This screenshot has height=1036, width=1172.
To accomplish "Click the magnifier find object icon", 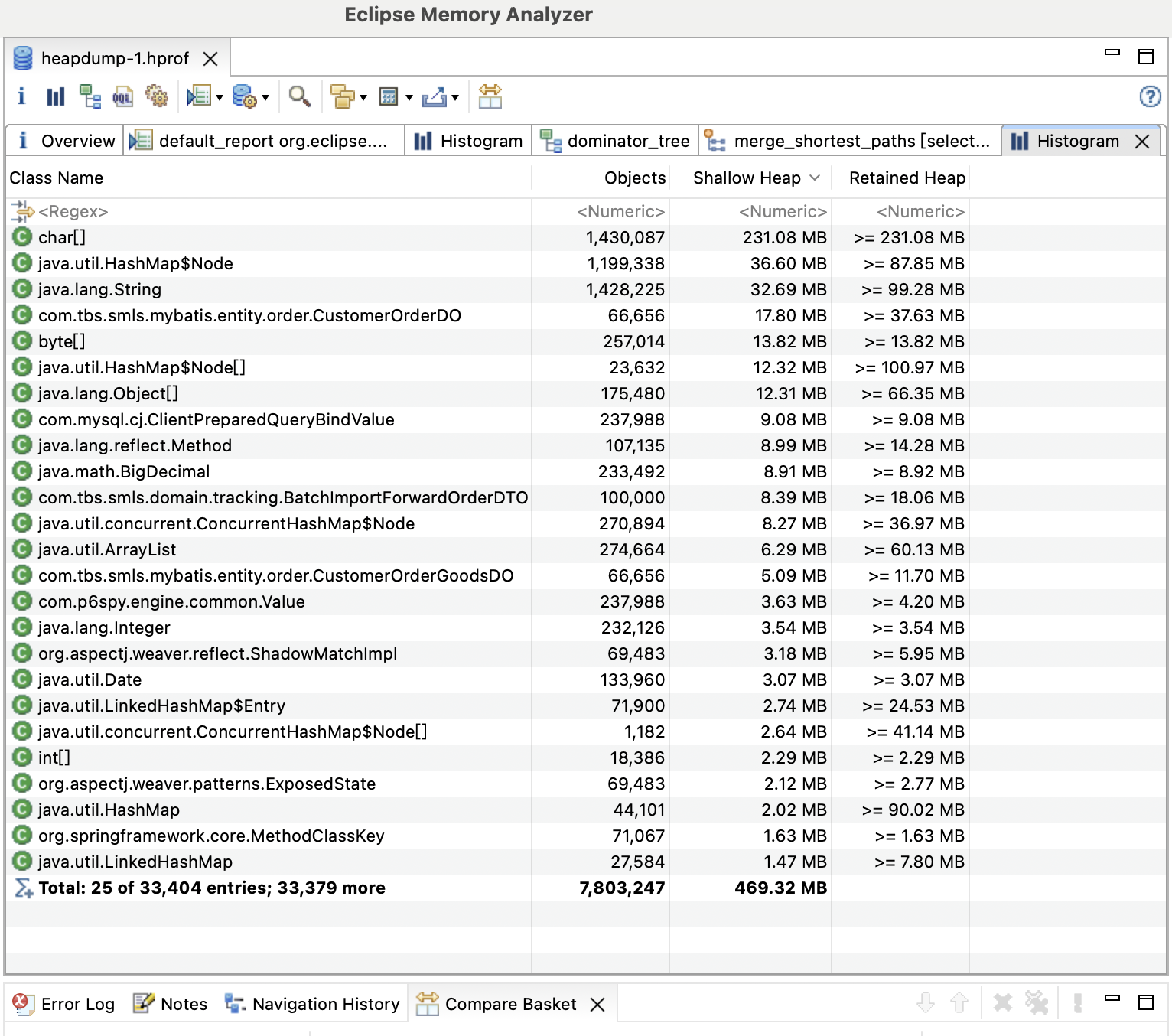I will [299, 96].
